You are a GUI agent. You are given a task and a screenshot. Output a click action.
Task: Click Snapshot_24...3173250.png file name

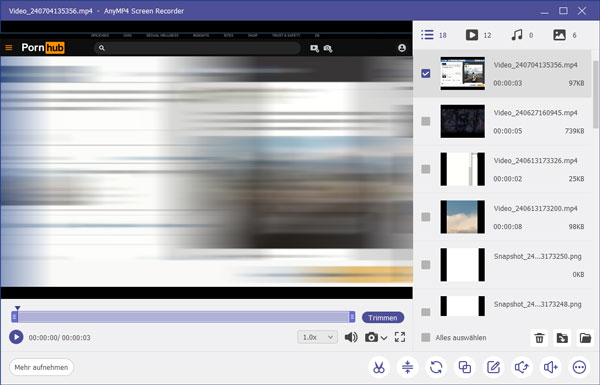pos(538,256)
